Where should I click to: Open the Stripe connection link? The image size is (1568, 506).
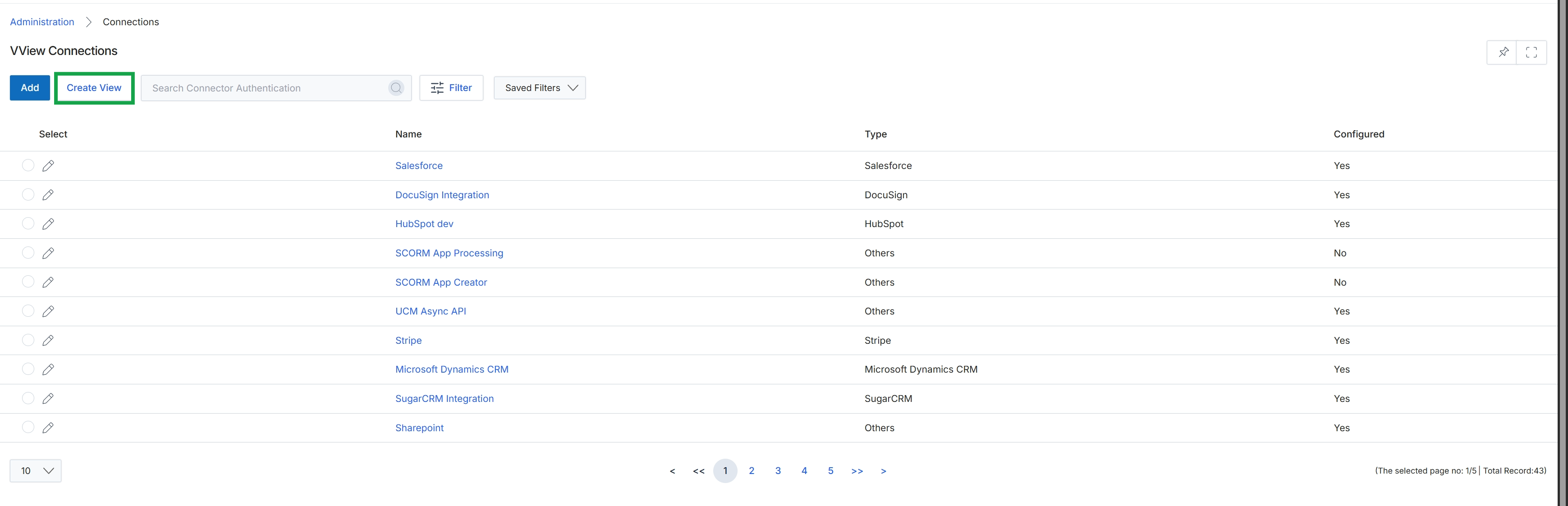(x=408, y=341)
